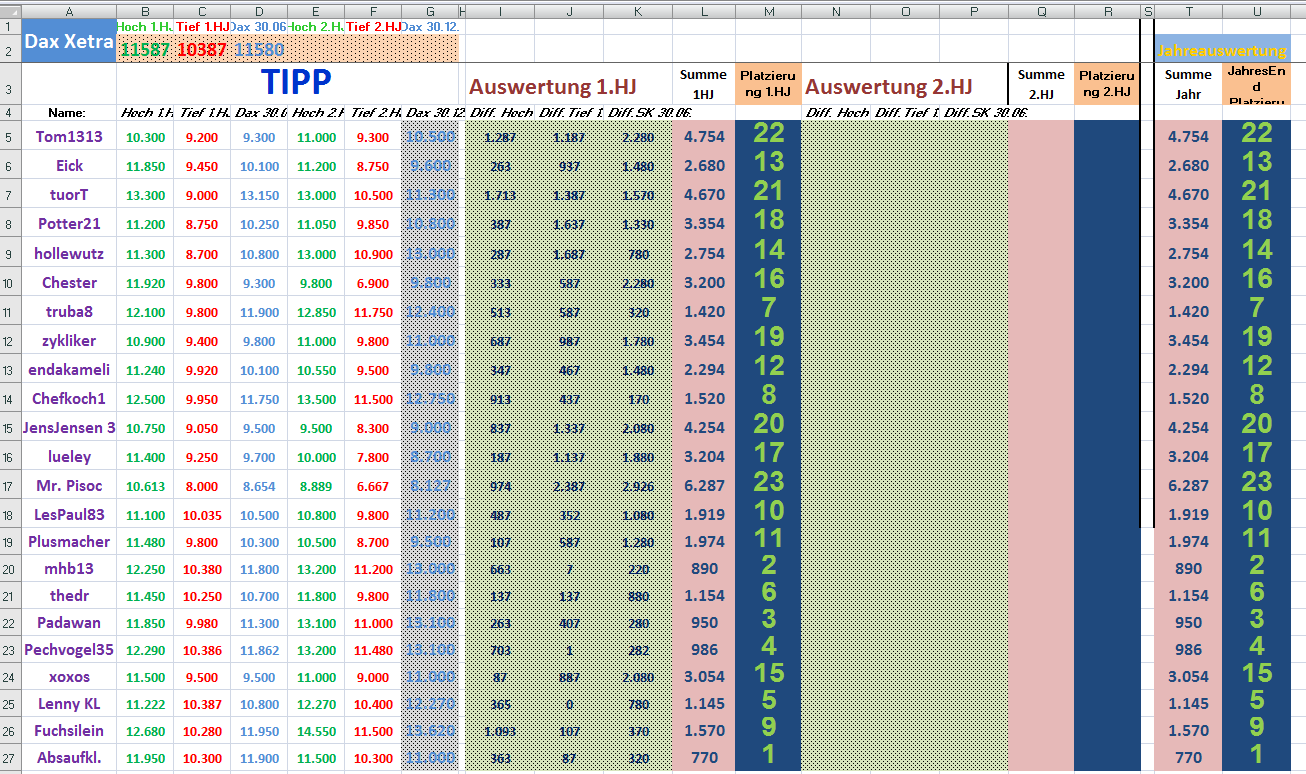This screenshot has width=1306, height=774.
Task: Select Tom1313's Summe Jahr value 4.754
Action: tap(1188, 137)
